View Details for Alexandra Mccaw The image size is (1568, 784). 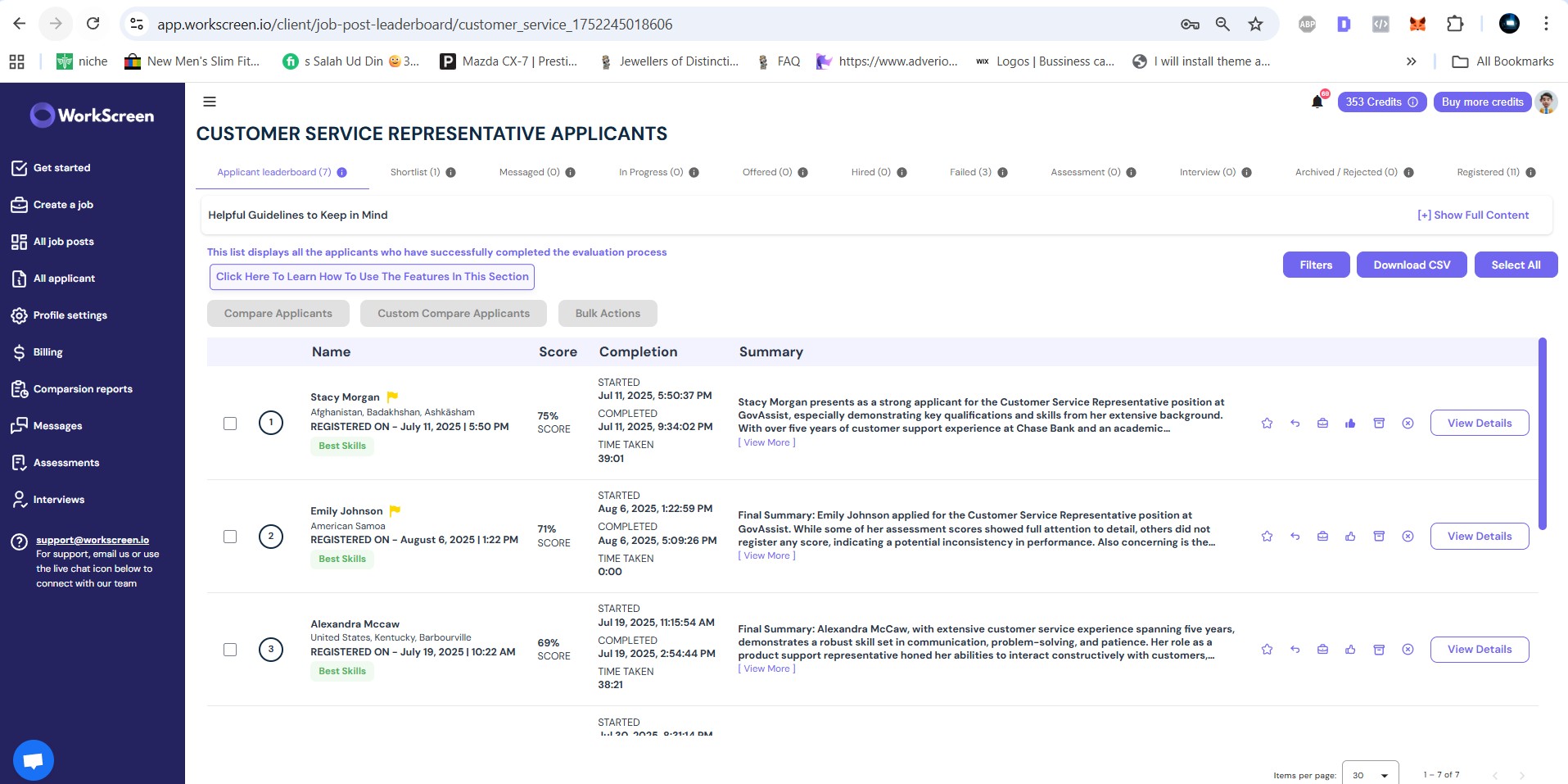1479,650
